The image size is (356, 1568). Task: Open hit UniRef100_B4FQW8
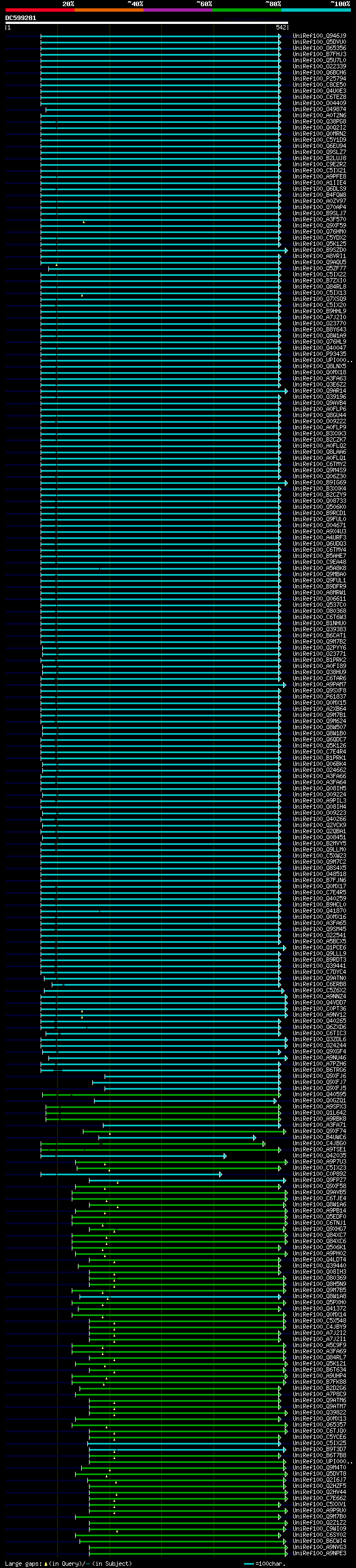pos(319,195)
